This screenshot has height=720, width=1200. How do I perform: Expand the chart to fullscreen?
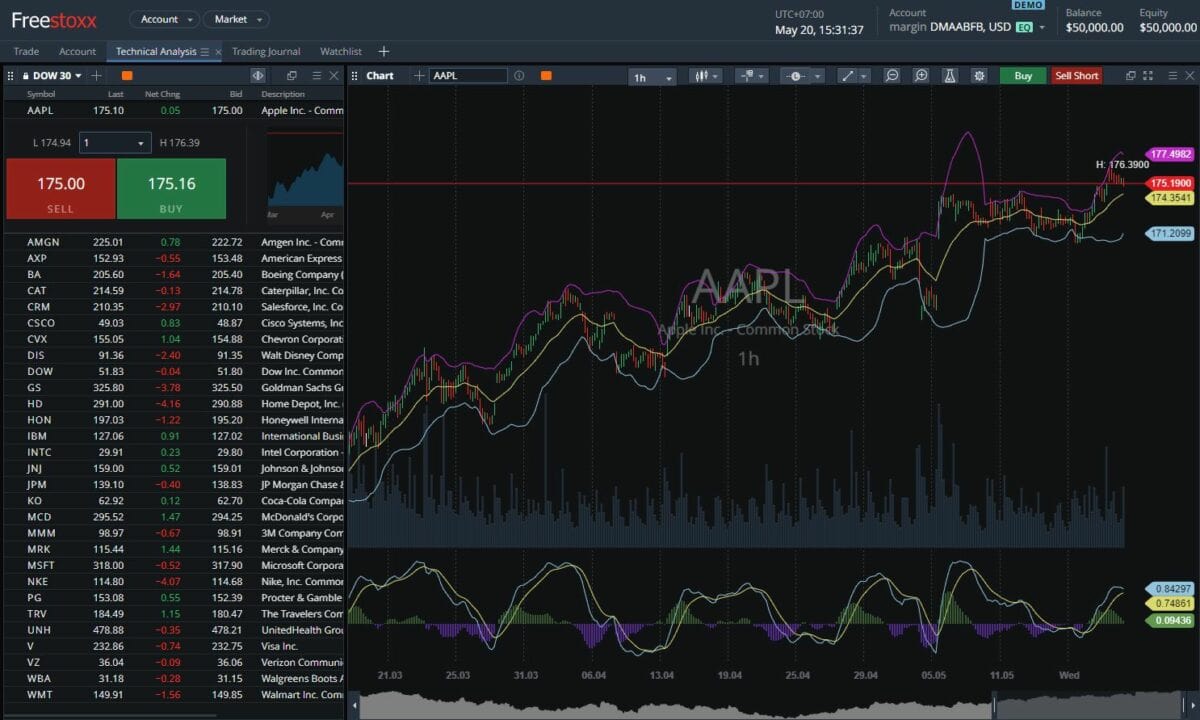coord(1147,75)
